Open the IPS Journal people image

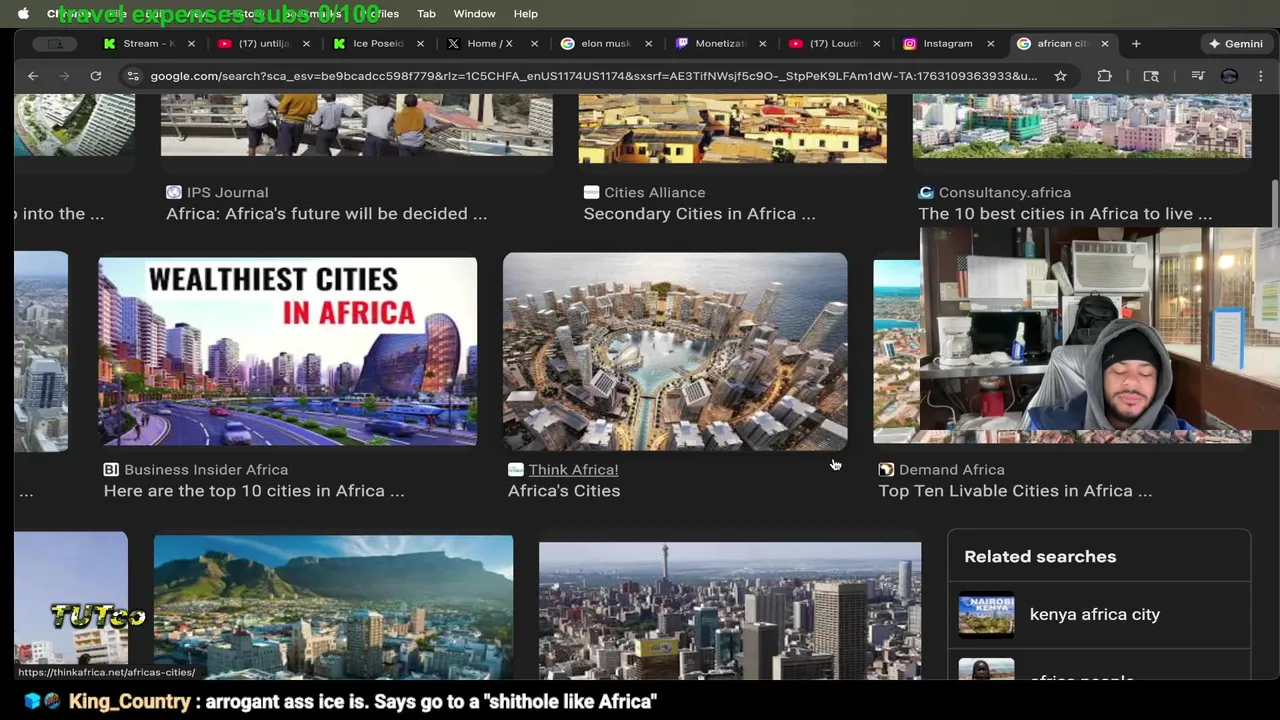pos(356,126)
